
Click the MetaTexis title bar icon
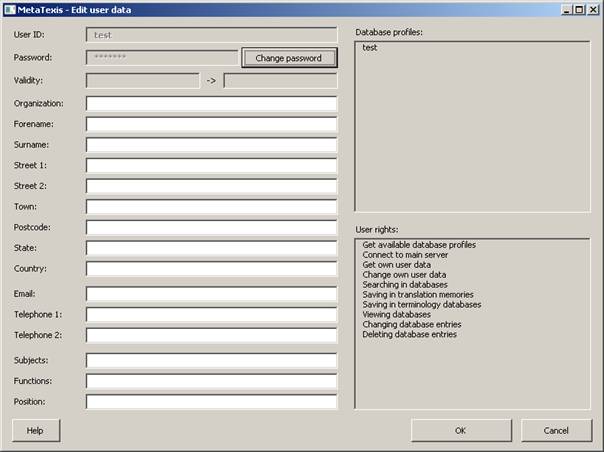[10, 10]
